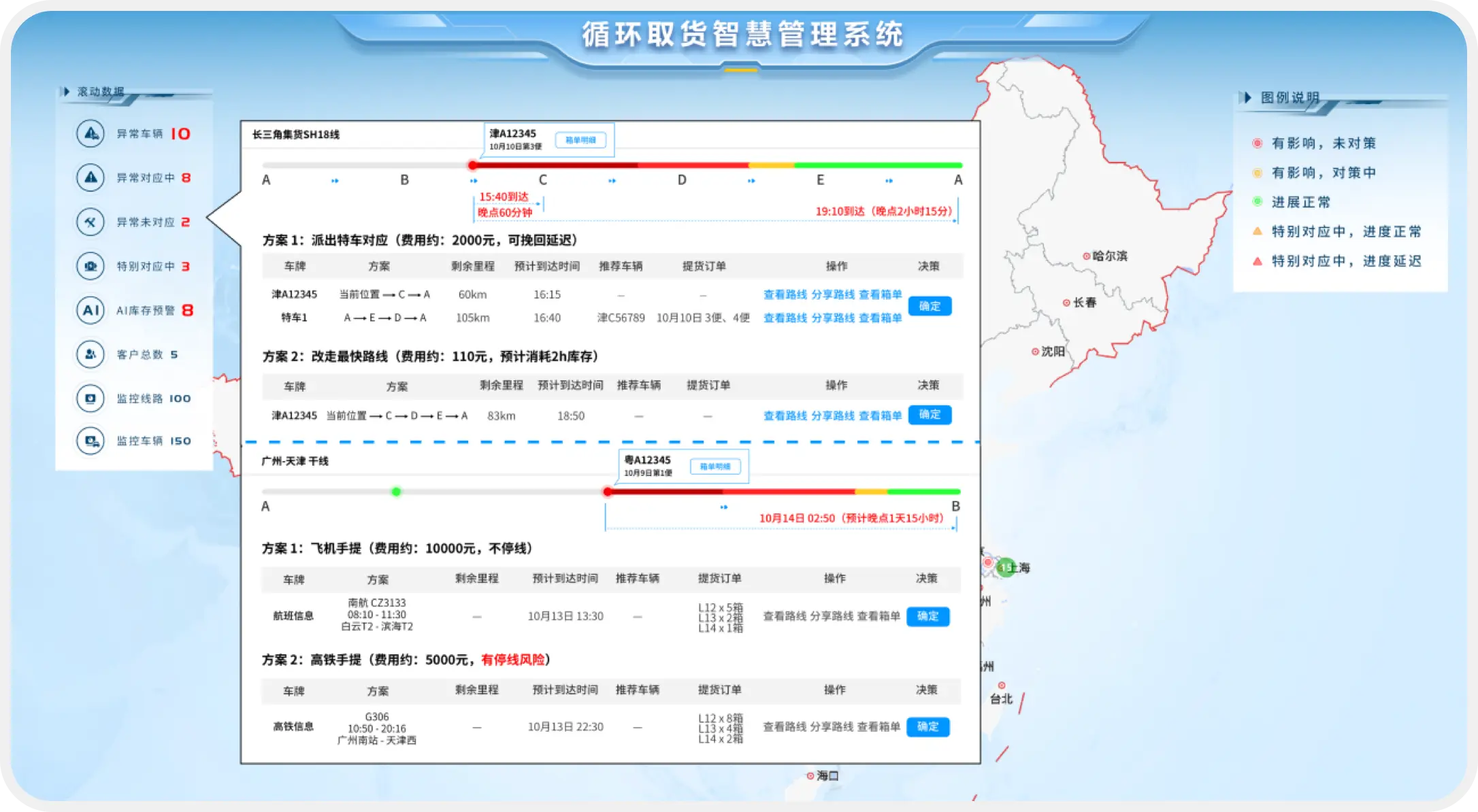The image size is (1478, 812).
Task: Click the blue arrow between A and B
Action: (335, 181)
